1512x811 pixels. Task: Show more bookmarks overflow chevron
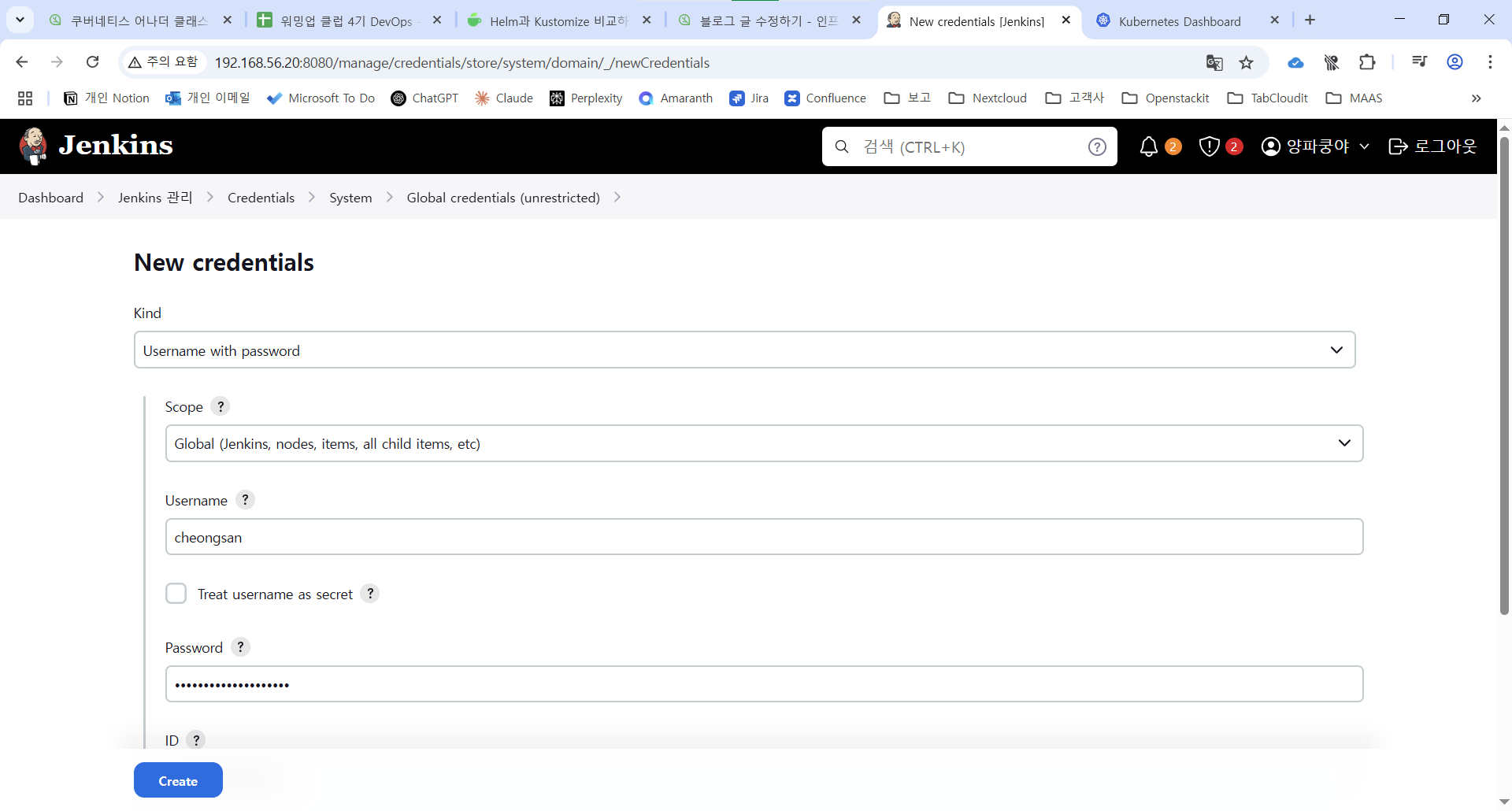coord(1477,98)
